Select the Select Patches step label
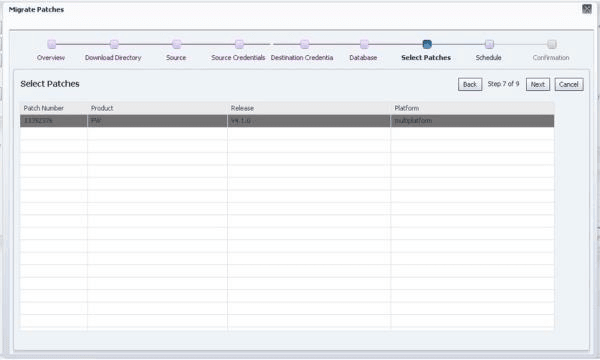 point(426,58)
